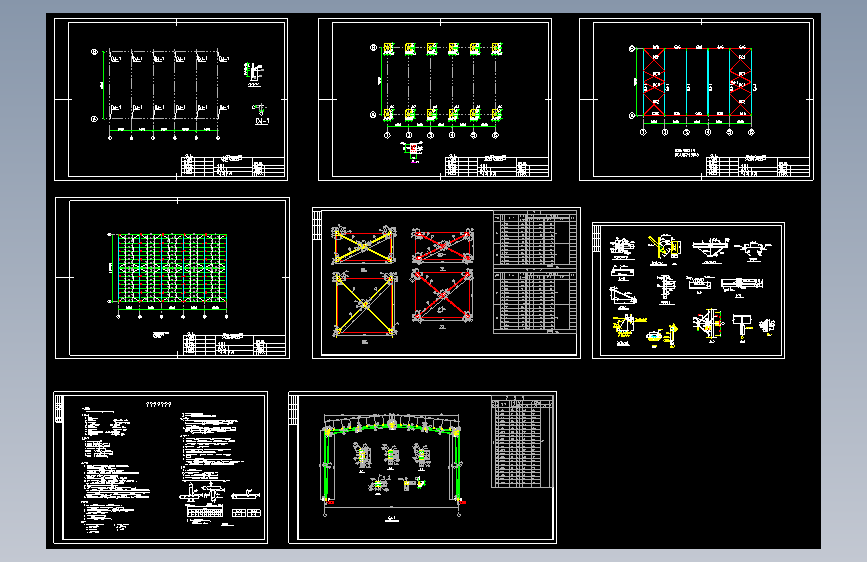Screen dimensions: 867x562
Task: Select the design general notes text sheet
Action: tap(160, 467)
